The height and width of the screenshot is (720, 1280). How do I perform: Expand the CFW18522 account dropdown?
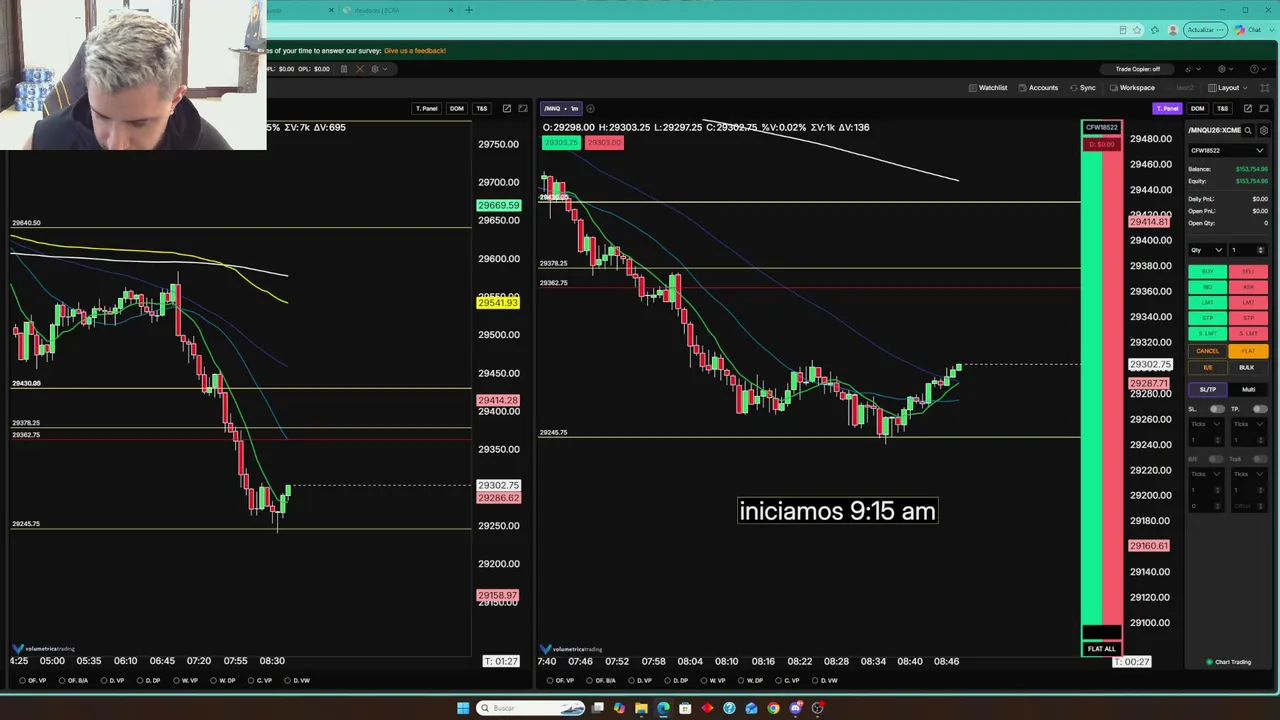1227,151
